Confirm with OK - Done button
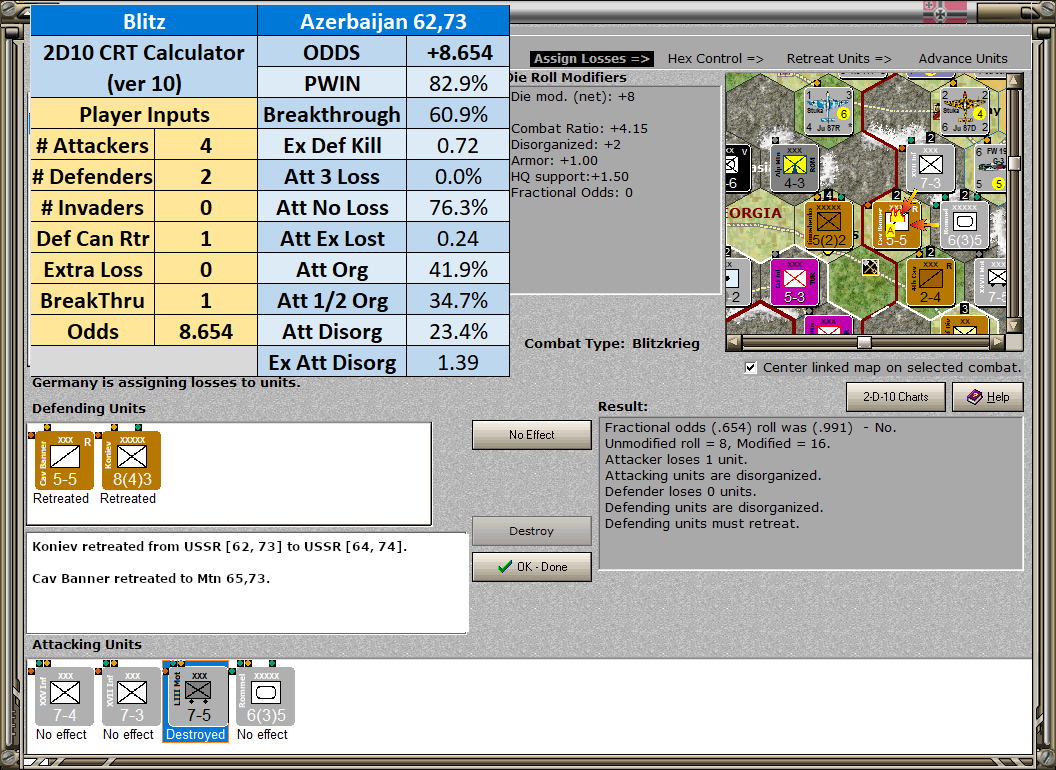Image resolution: width=1056 pixels, height=770 pixels. [531, 567]
